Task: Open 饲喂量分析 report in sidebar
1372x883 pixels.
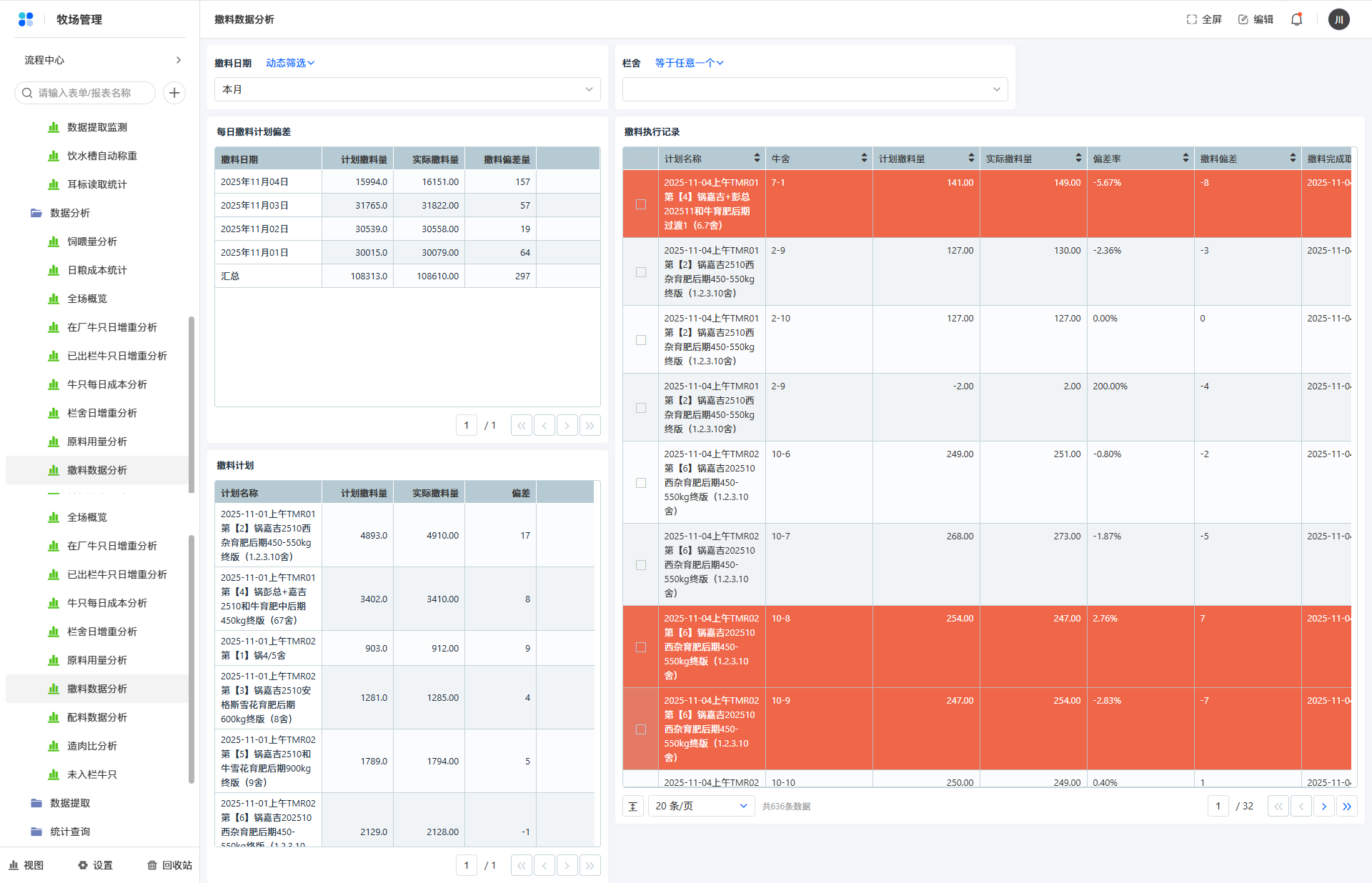Action: (x=92, y=241)
